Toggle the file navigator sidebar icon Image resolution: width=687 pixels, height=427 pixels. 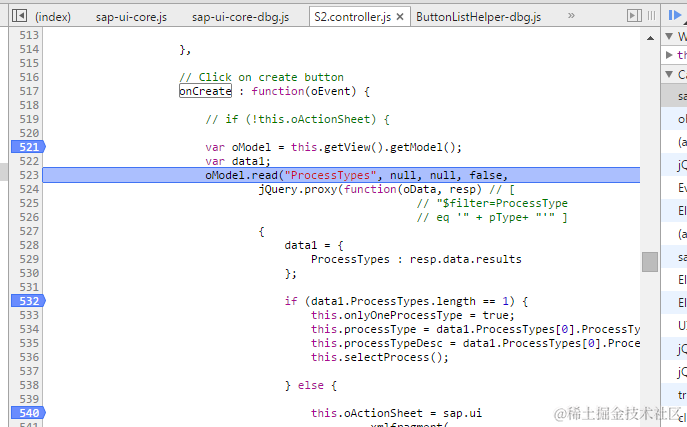(x=19, y=16)
